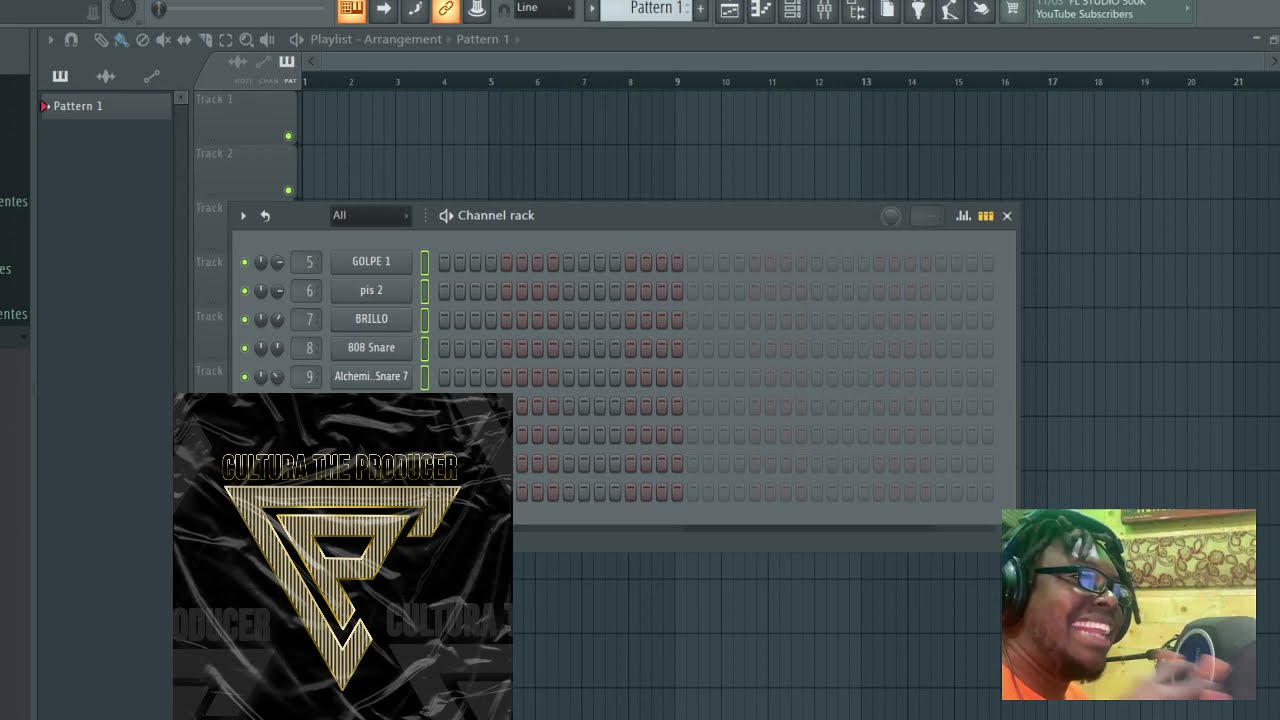
Task: Click the GOLPE 1 channel button
Action: pos(371,262)
